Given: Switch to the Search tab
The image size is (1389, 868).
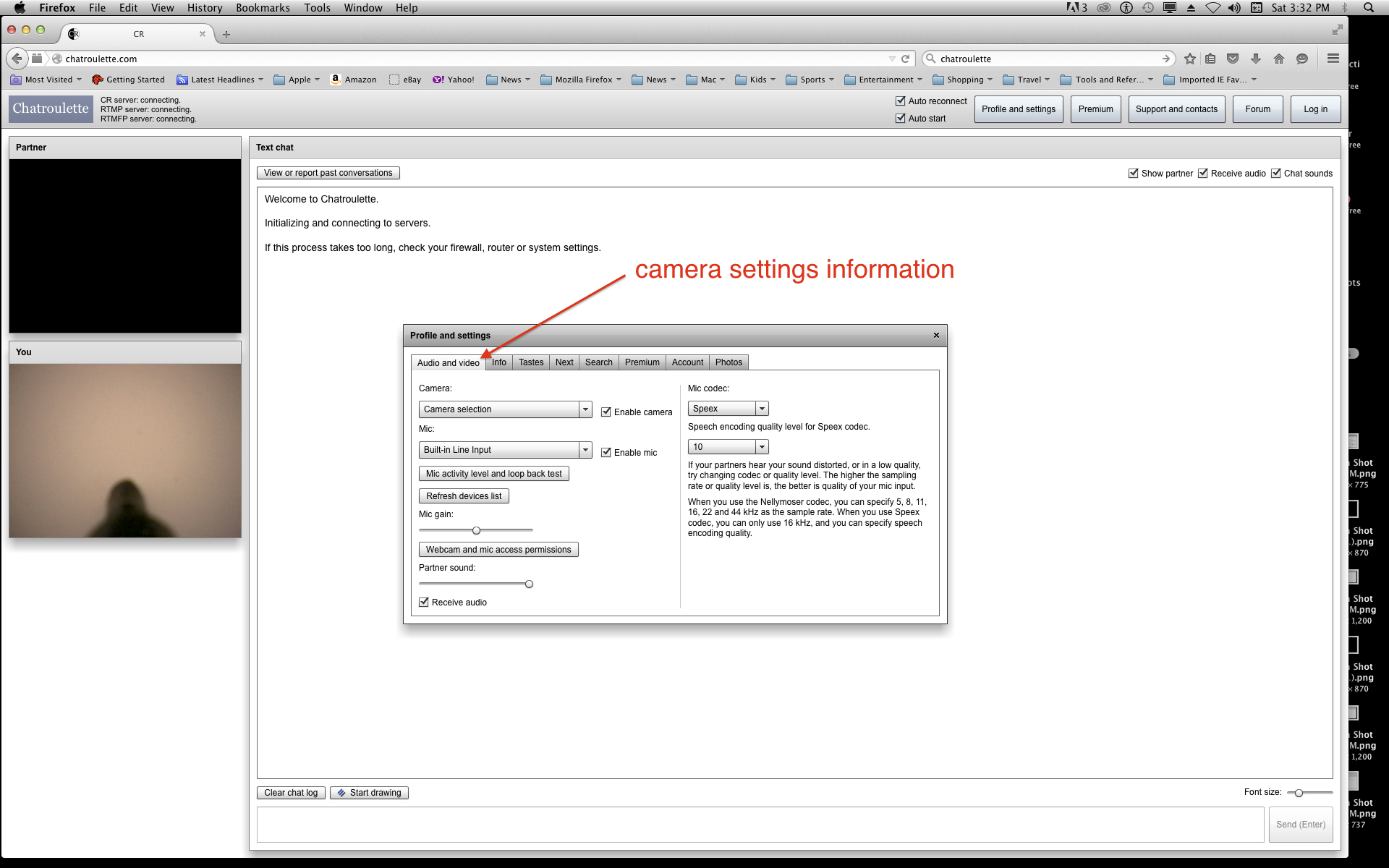Looking at the screenshot, I should click(599, 362).
